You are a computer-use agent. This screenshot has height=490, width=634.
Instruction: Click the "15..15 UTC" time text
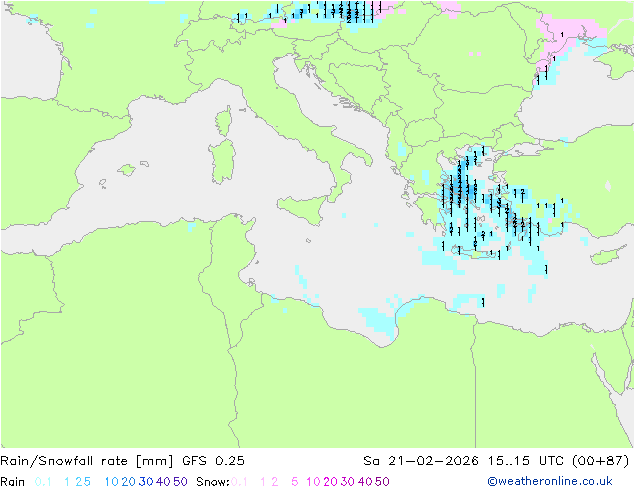coord(526,461)
